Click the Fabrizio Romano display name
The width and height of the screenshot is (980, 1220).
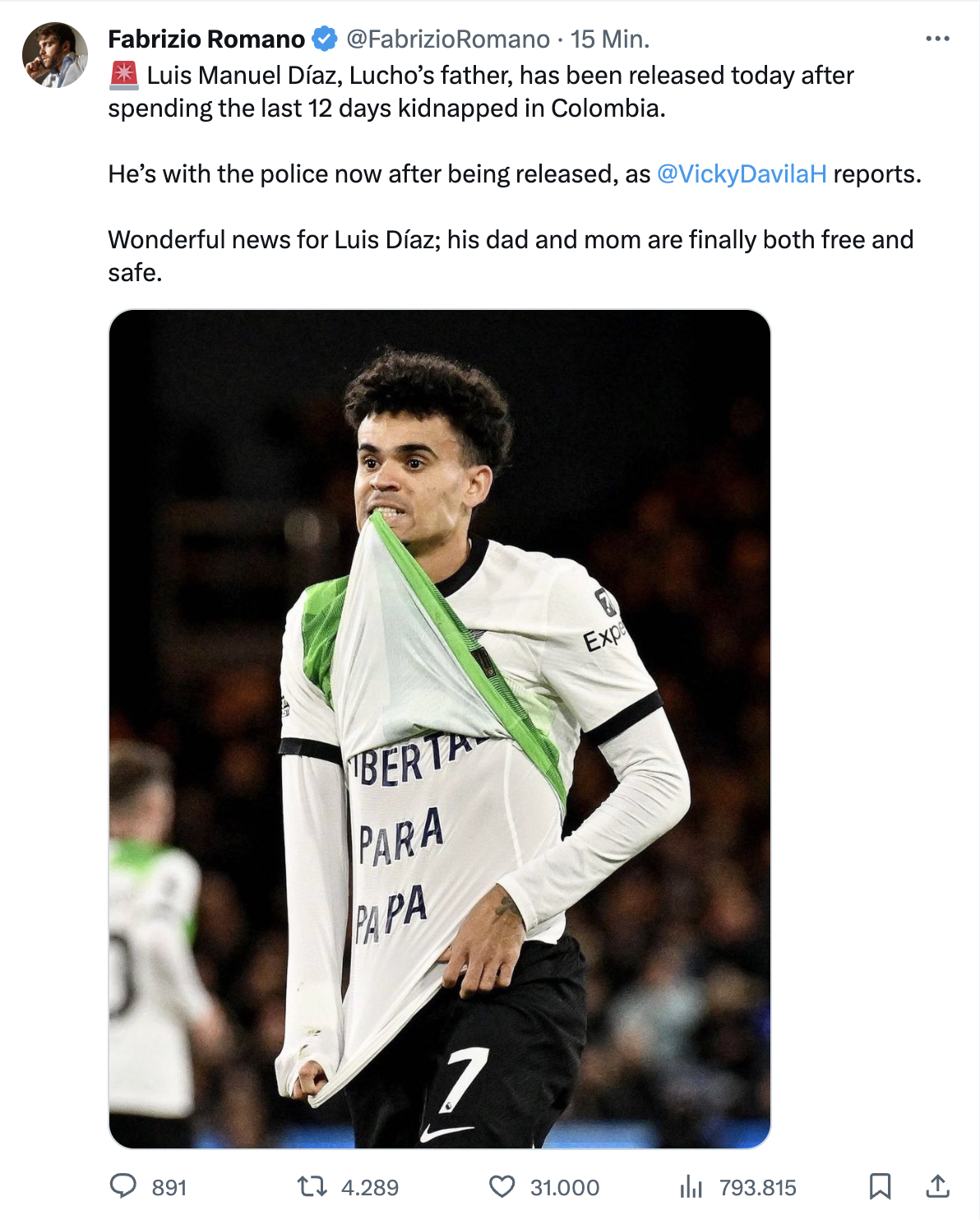pyautogui.click(x=206, y=39)
